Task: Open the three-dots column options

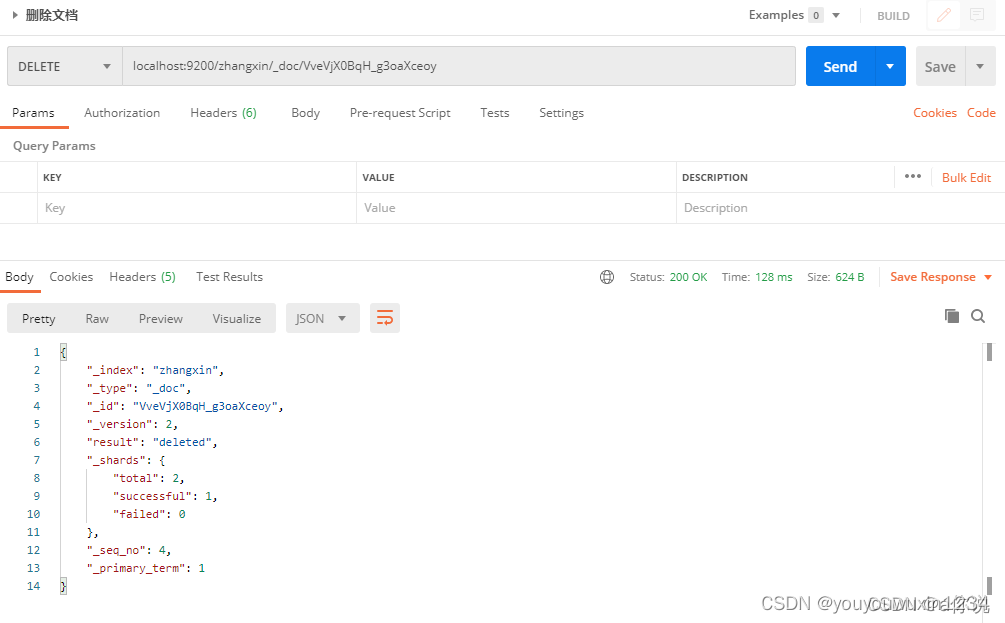Action: click(913, 176)
